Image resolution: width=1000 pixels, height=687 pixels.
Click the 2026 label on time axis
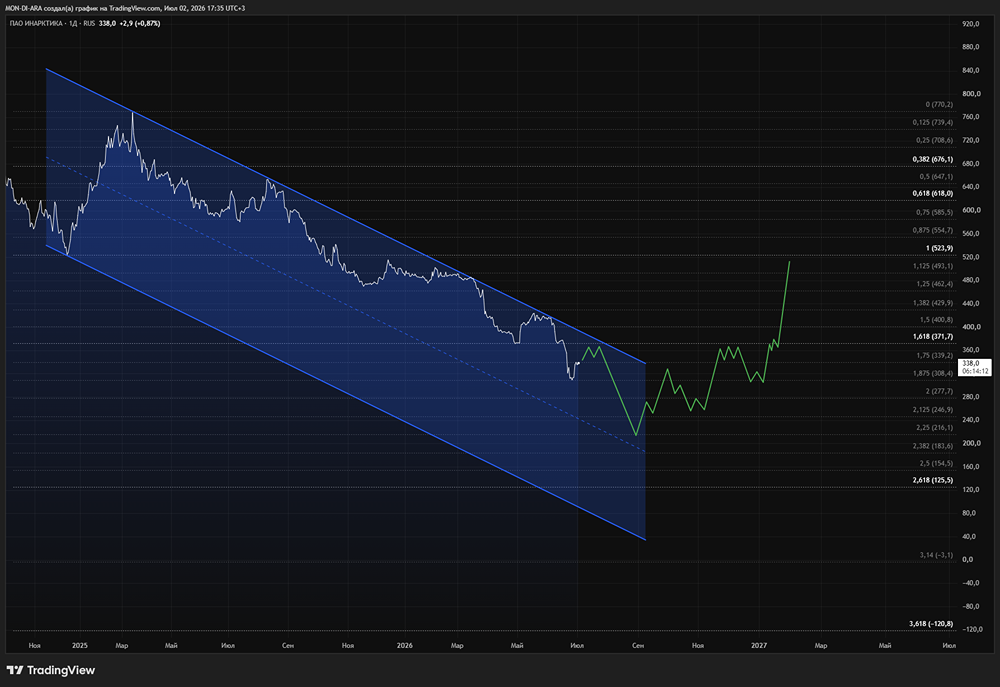[404, 646]
